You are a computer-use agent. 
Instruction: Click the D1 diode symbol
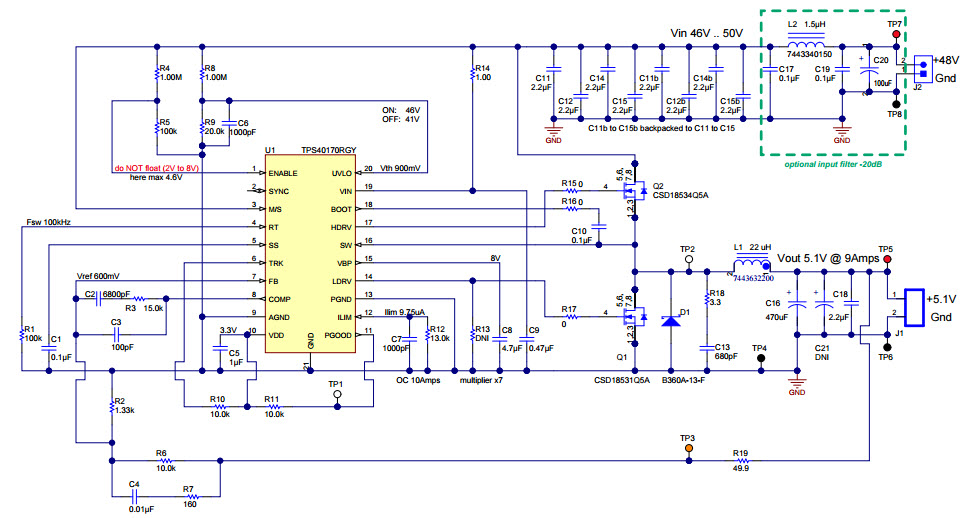tap(672, 319)
